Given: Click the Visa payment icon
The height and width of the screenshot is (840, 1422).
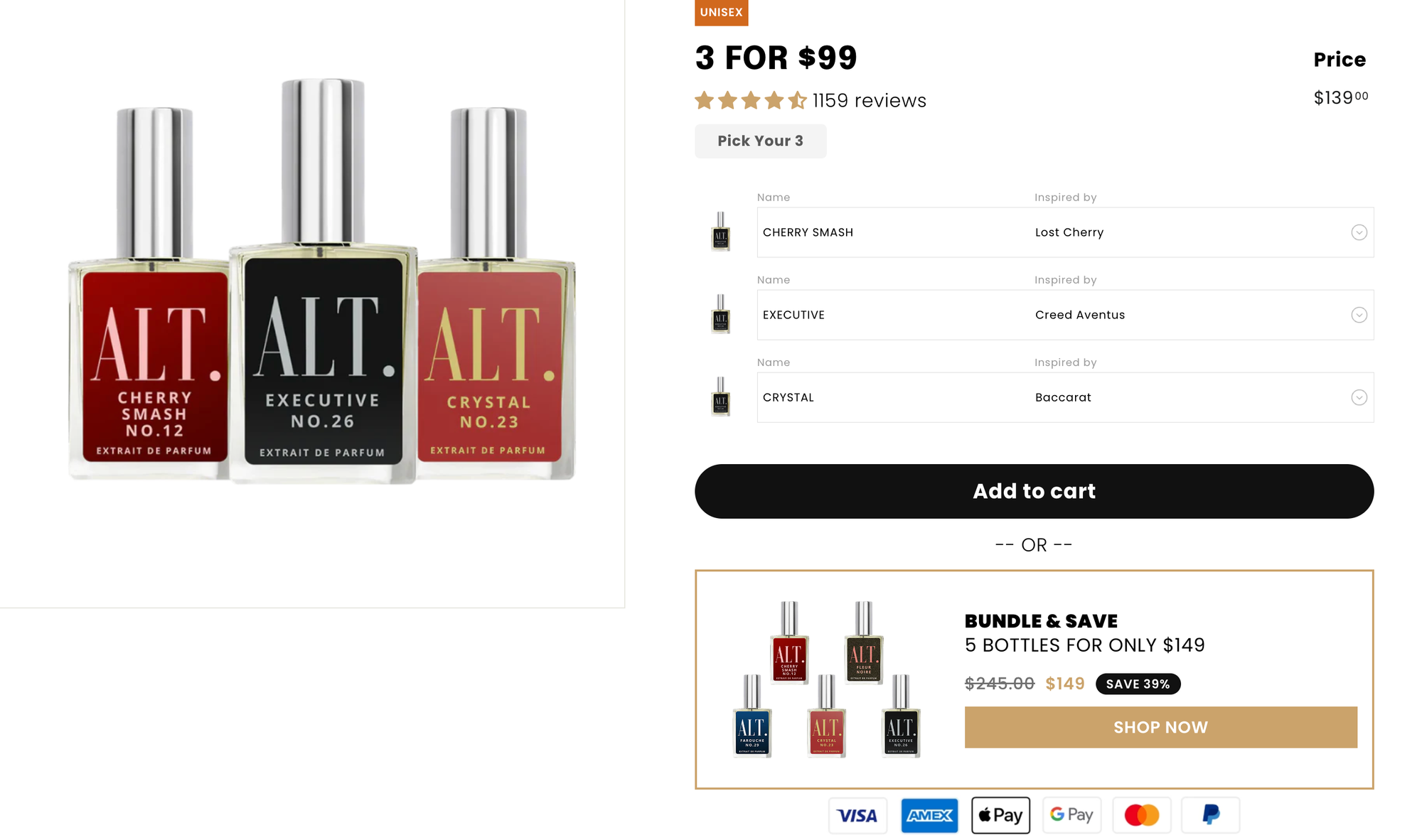Looking at the screenshot, I should click(857, 815).
